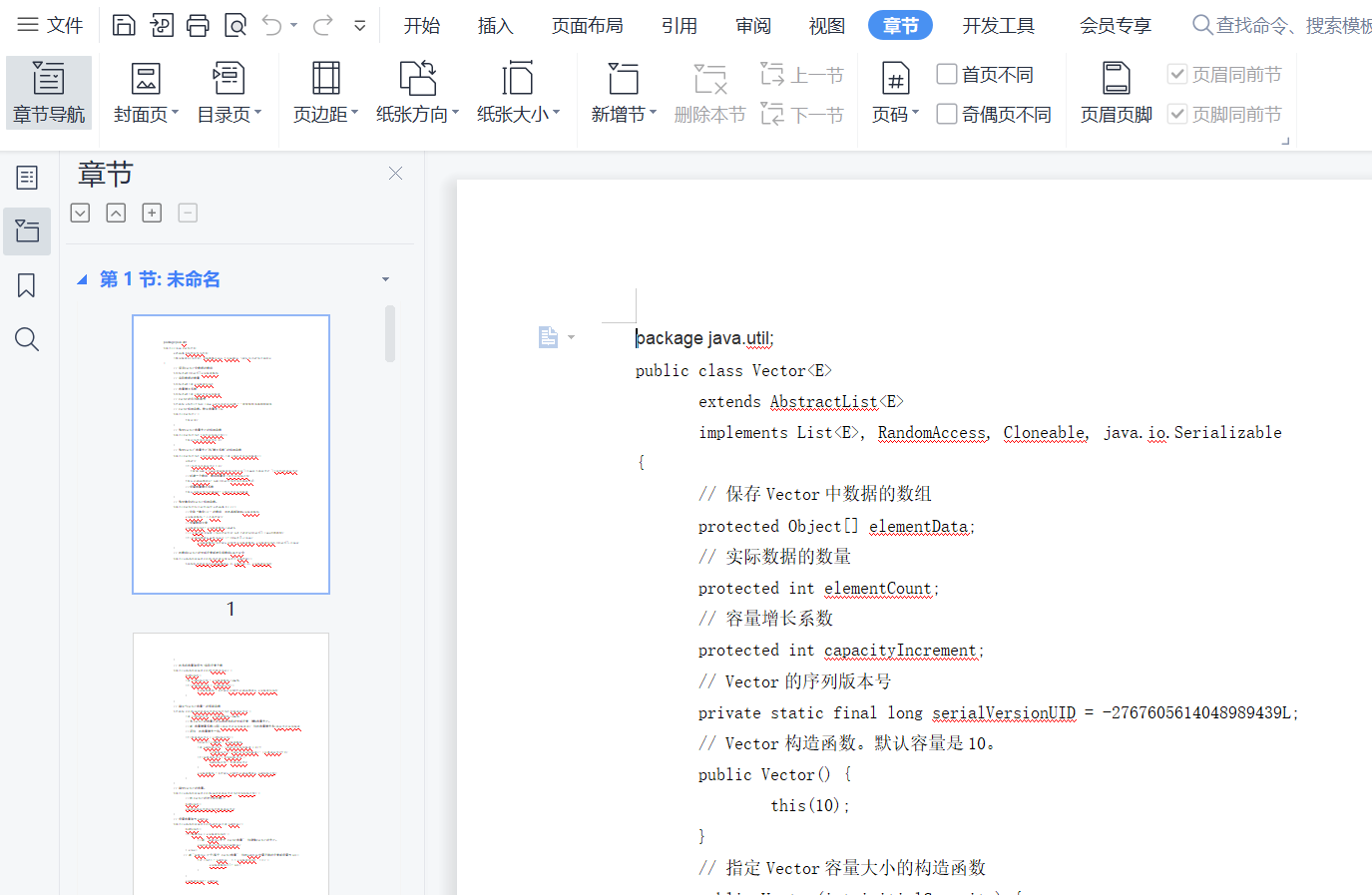This screenshot has width=1372, height=895.
Task: Open the 纸张方向 orientation dropdown
Action: pos(417,93)
